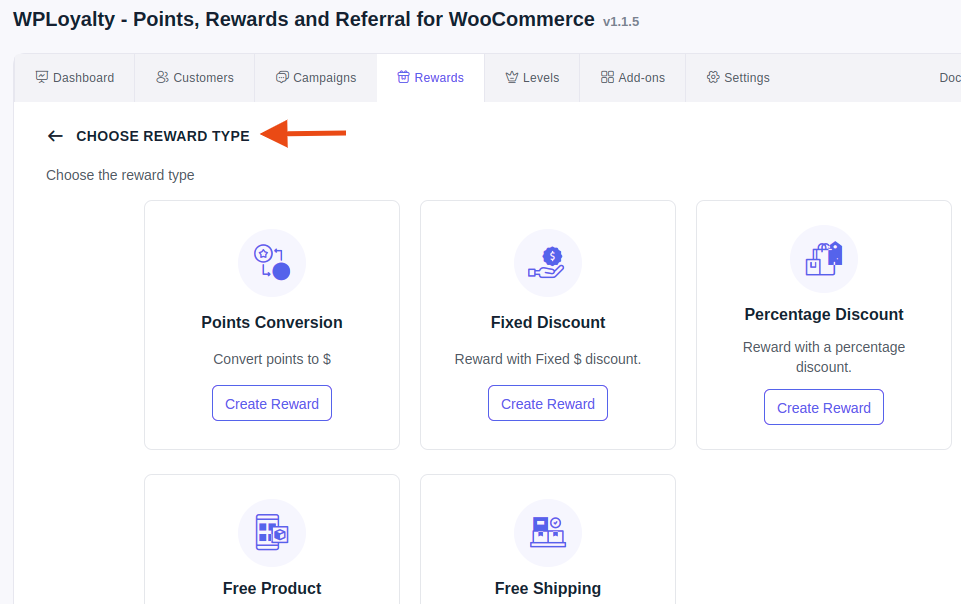The height and width of the screenshot is (604, 961).
Task: Click the Points Conversion card icon
Action: click(x=272, y=263)
